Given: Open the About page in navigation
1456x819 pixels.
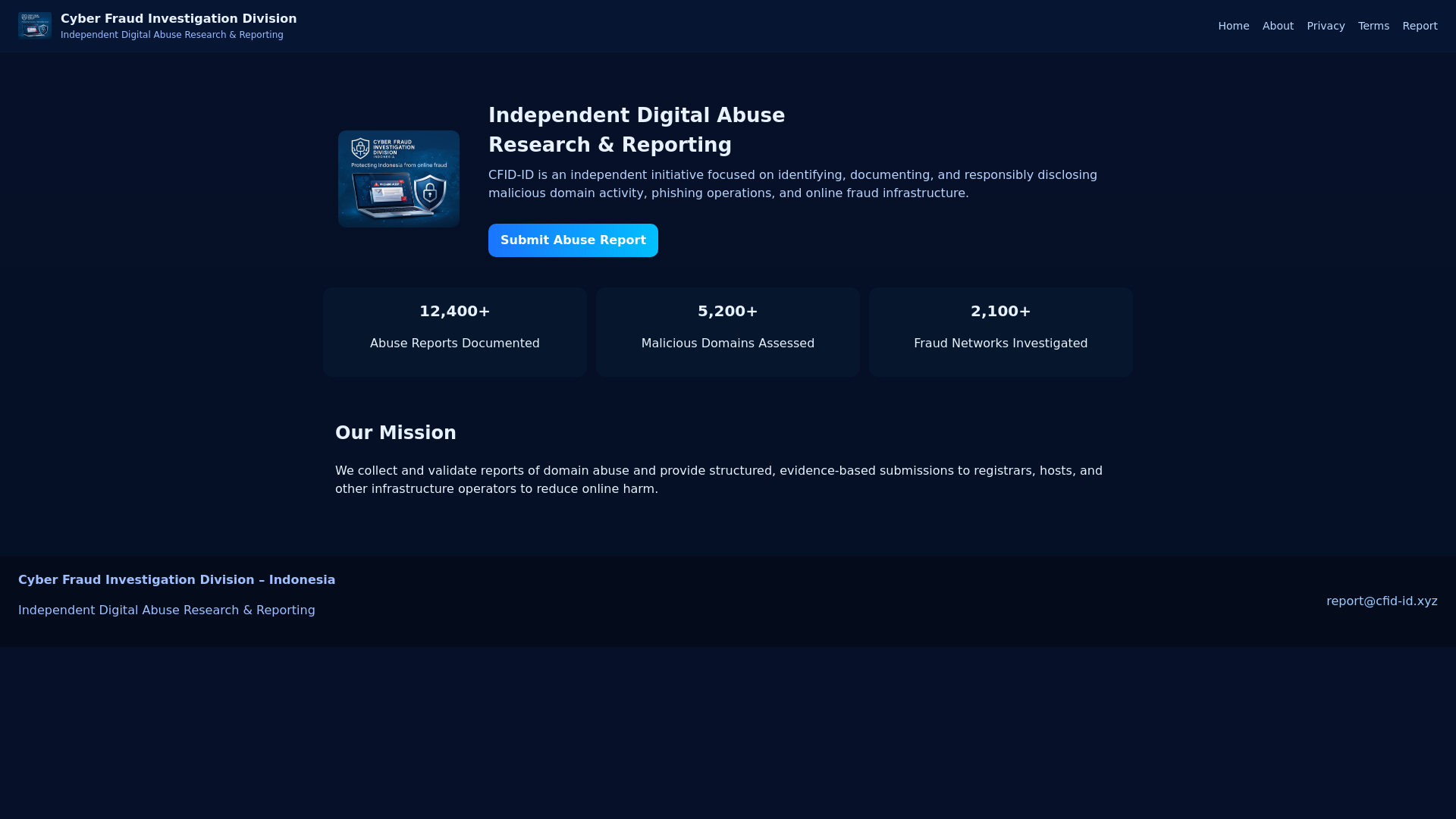Looking at the screenshot, I should click(1278, 26).
